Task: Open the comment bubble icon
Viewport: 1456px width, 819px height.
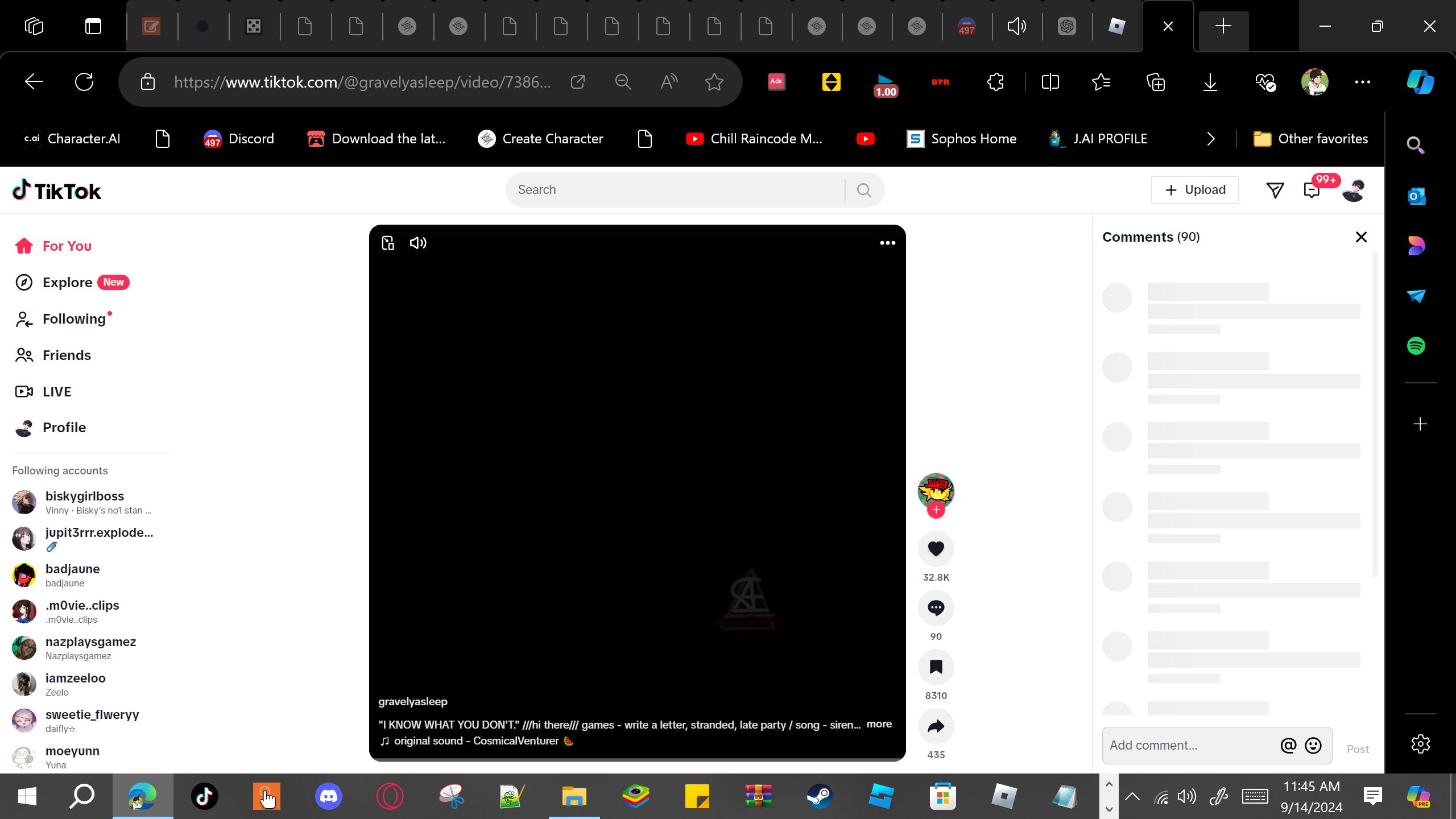Action: [936, 607]
